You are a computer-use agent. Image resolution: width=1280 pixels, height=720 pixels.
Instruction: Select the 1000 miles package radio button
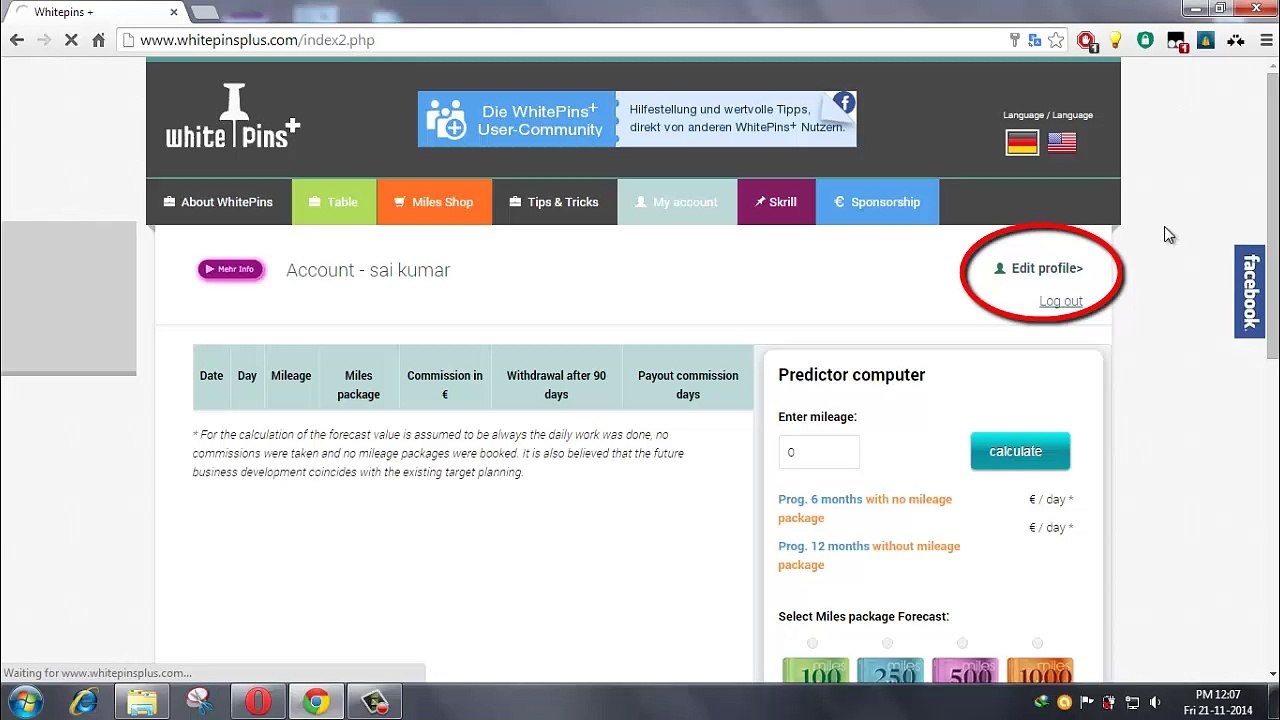(x=1037, y=643)
